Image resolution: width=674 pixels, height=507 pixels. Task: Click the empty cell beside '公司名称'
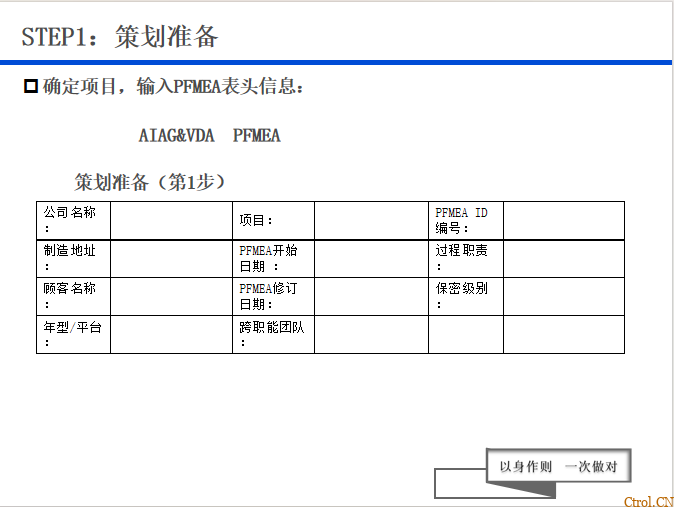(x=172, y=221)
